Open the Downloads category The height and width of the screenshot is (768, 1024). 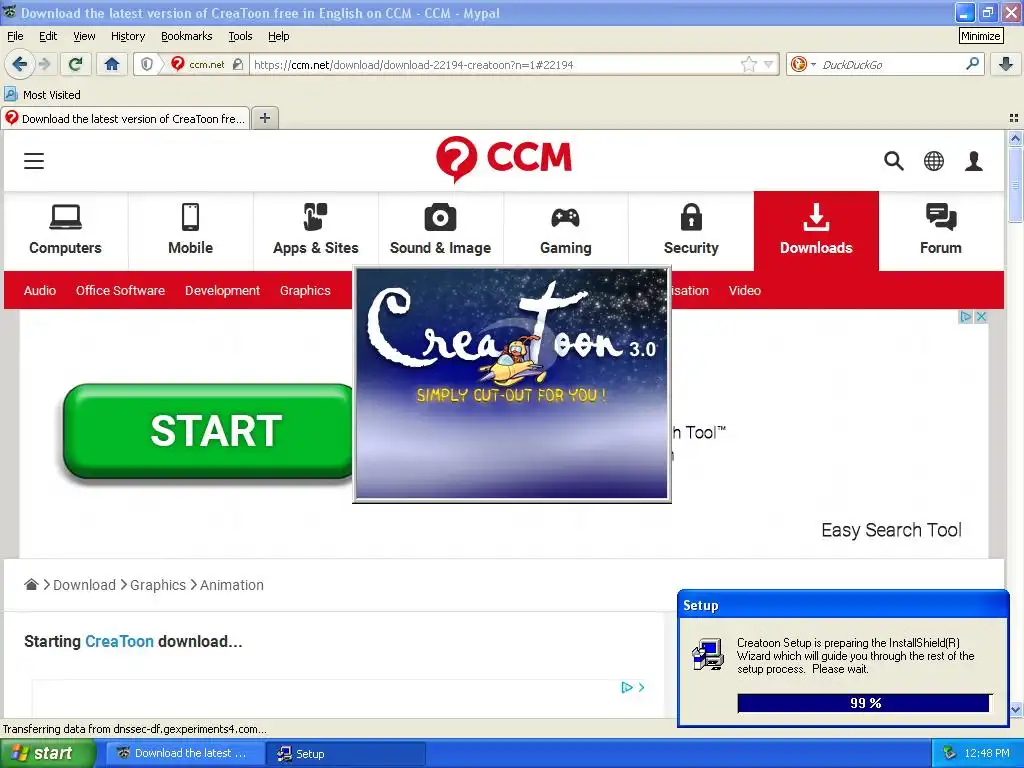pyautogui.click(x=816, y=231)
